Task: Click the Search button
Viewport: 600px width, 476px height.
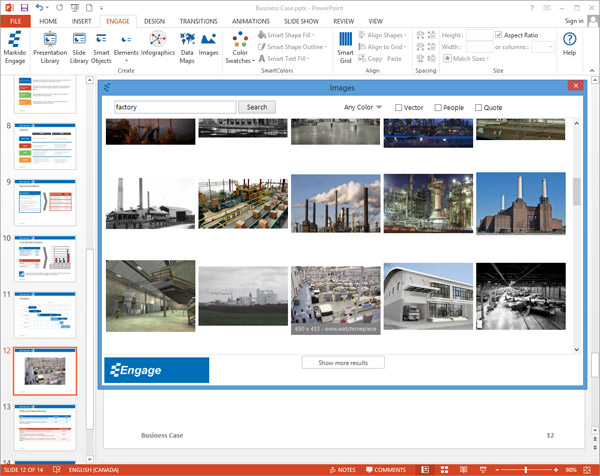Action: [x=257, y=107]
